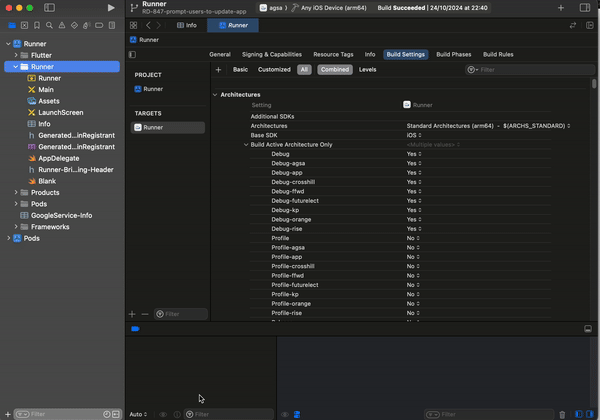Run the project with the play button
600x420 pixels.
111,8
